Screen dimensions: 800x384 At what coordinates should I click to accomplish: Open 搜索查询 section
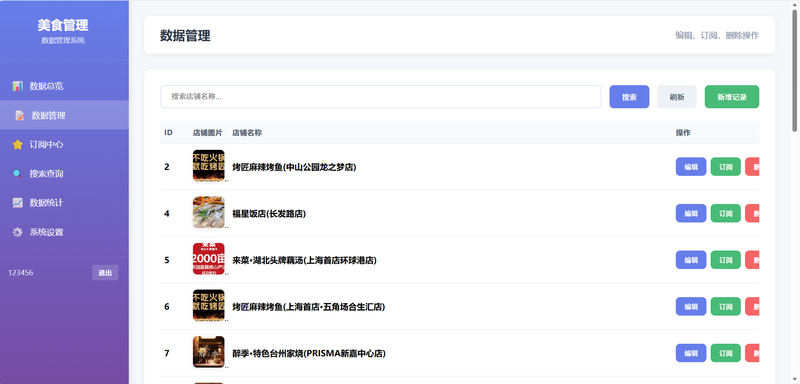click(x=64, y=173)
